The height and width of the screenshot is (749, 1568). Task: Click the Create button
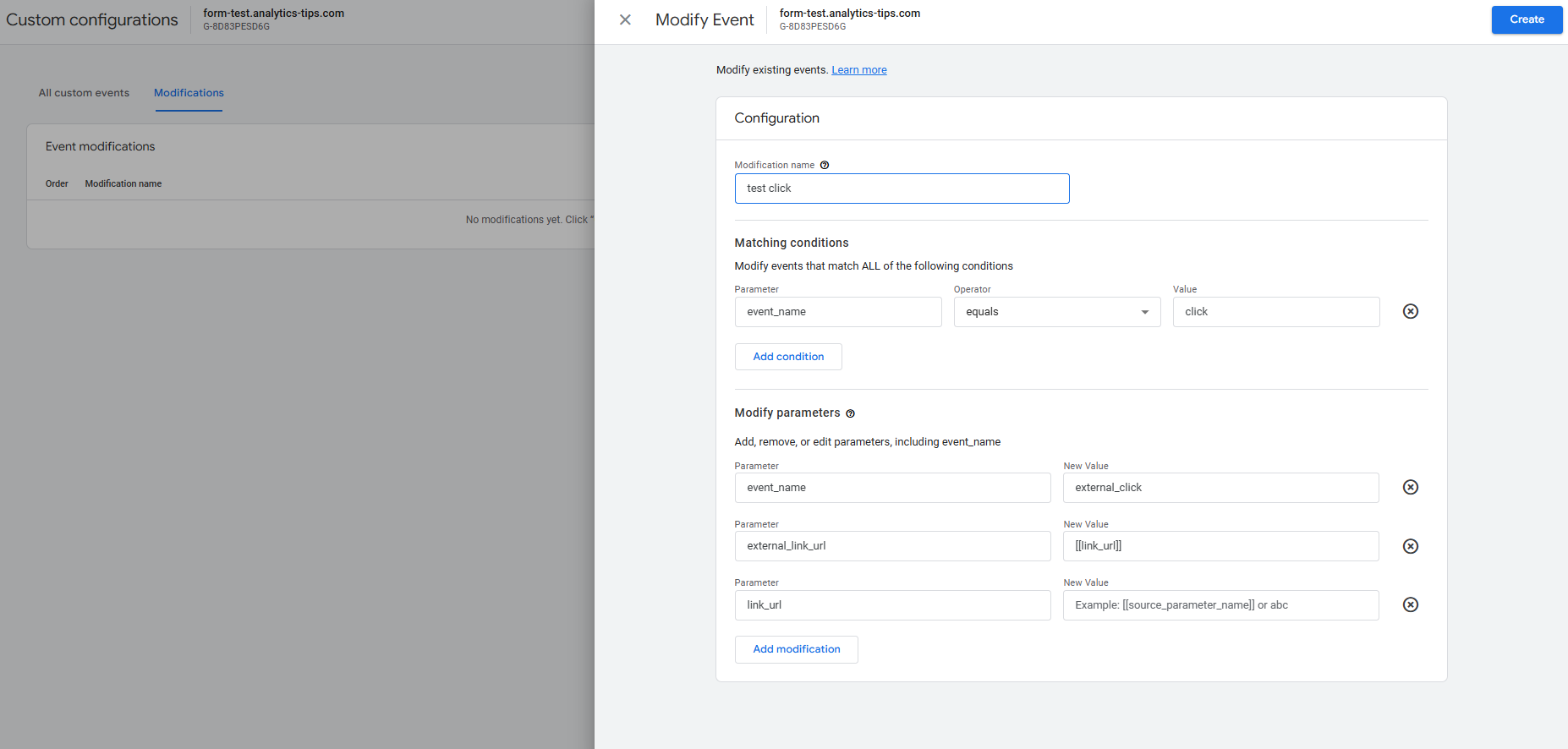pos(1526,19)
